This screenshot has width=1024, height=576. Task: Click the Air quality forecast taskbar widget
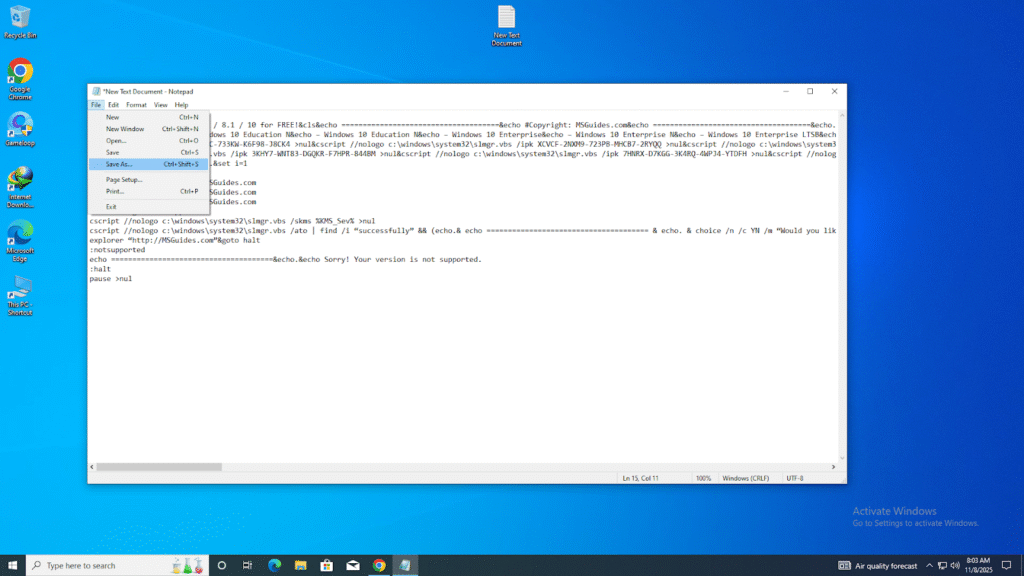tap(878, 565)
